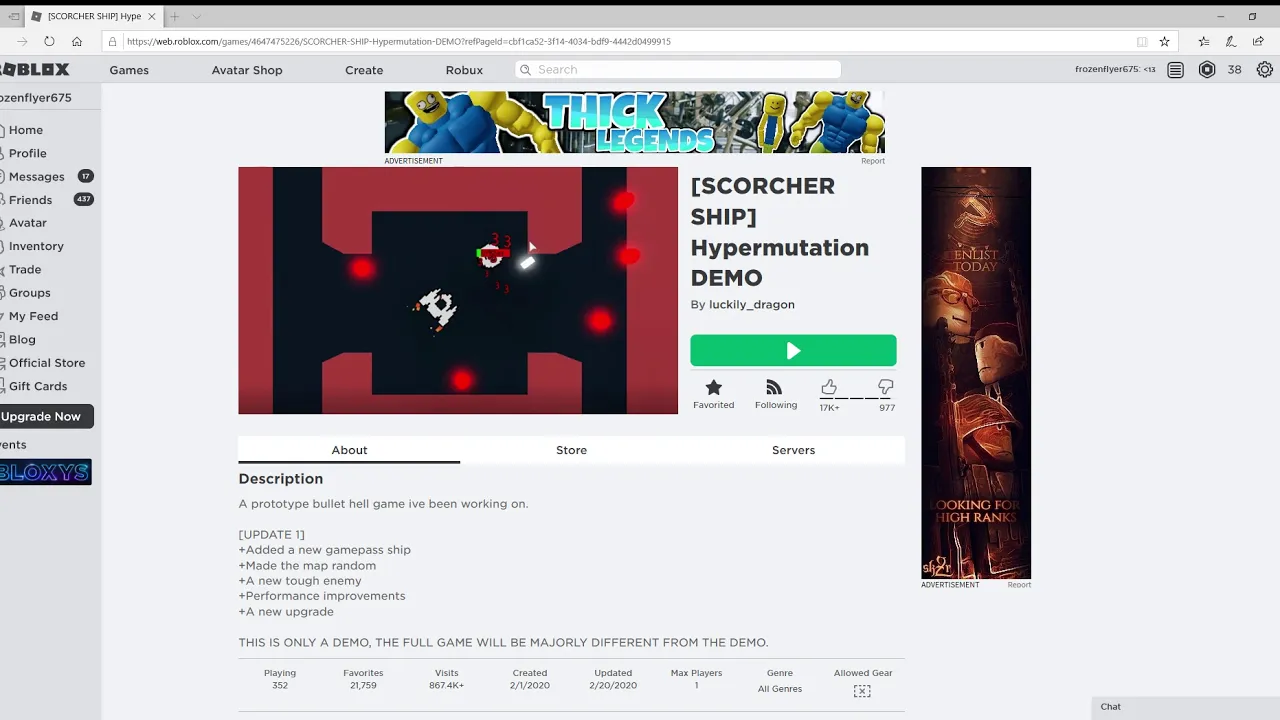Open Blog in sidebar
Screen dimensions: 1280x720
pyautogui.click(x=22, y=340)
